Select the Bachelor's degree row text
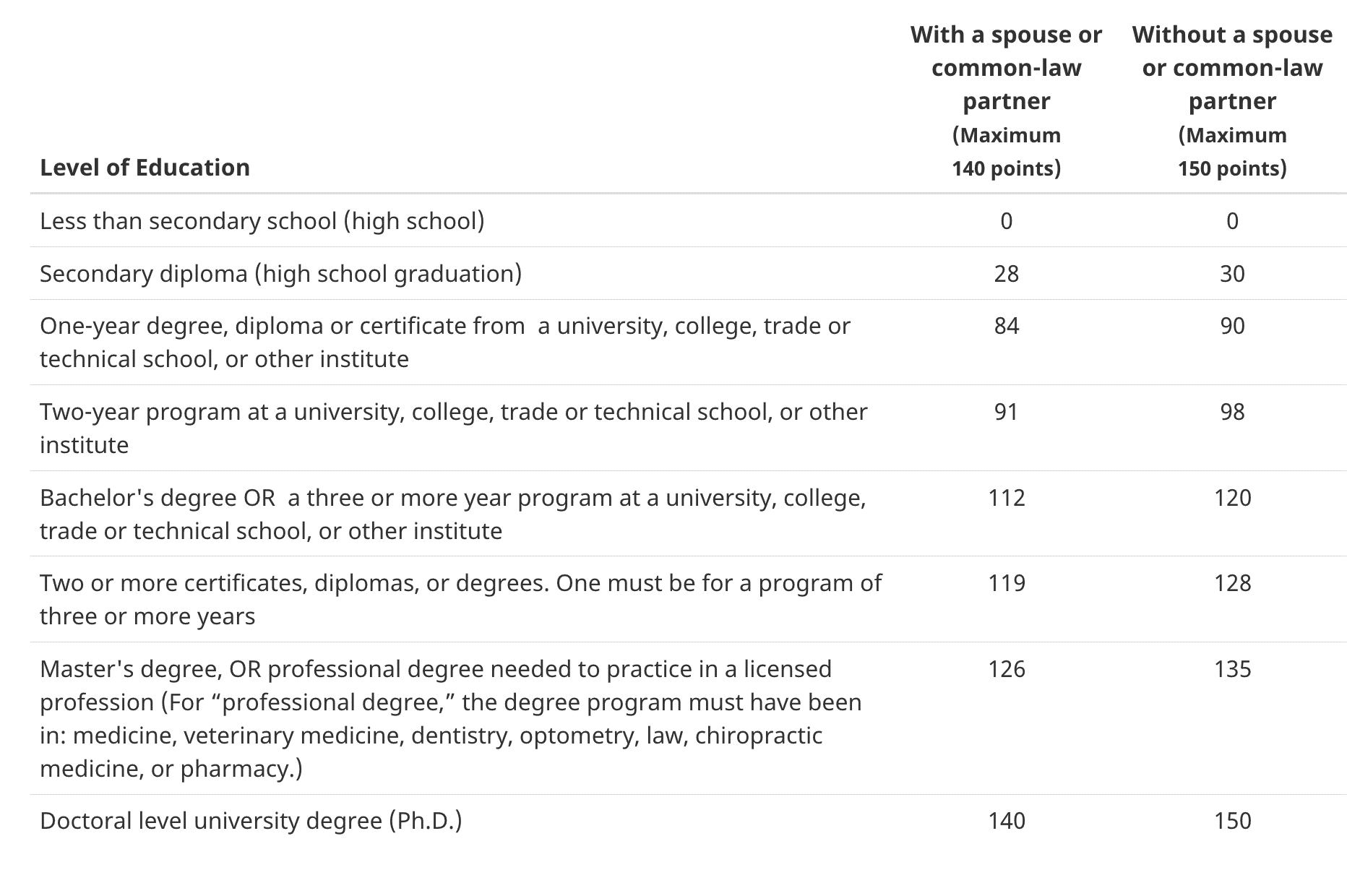 (453, 514)
